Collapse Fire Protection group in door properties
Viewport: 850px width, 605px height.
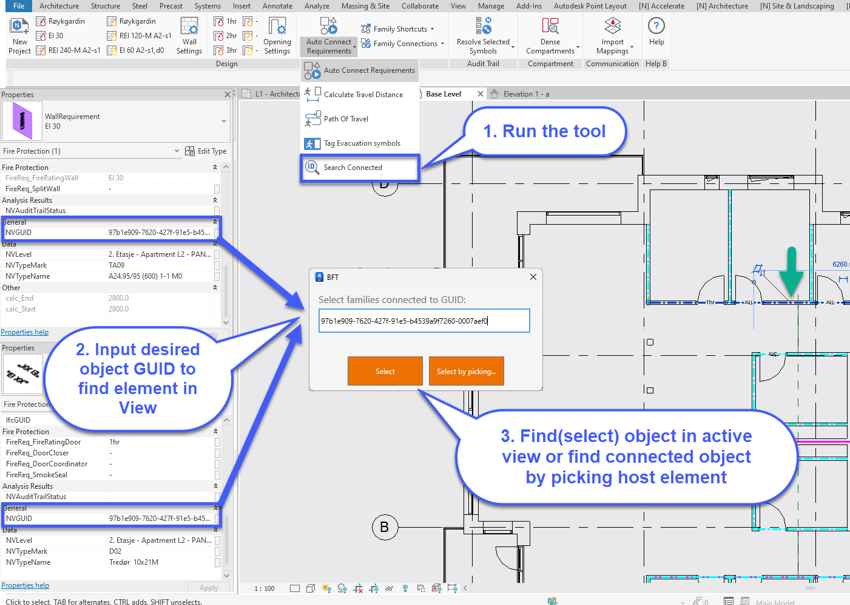coord(215,432)
